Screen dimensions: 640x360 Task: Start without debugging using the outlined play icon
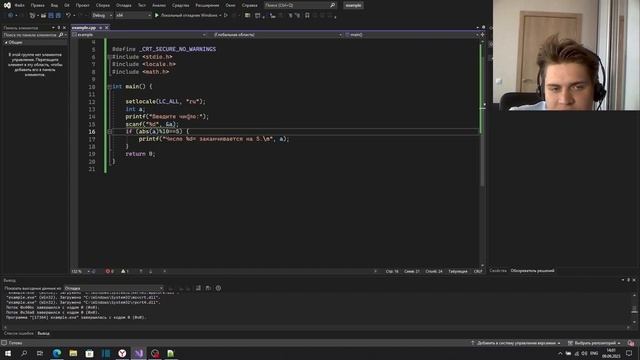226,16
